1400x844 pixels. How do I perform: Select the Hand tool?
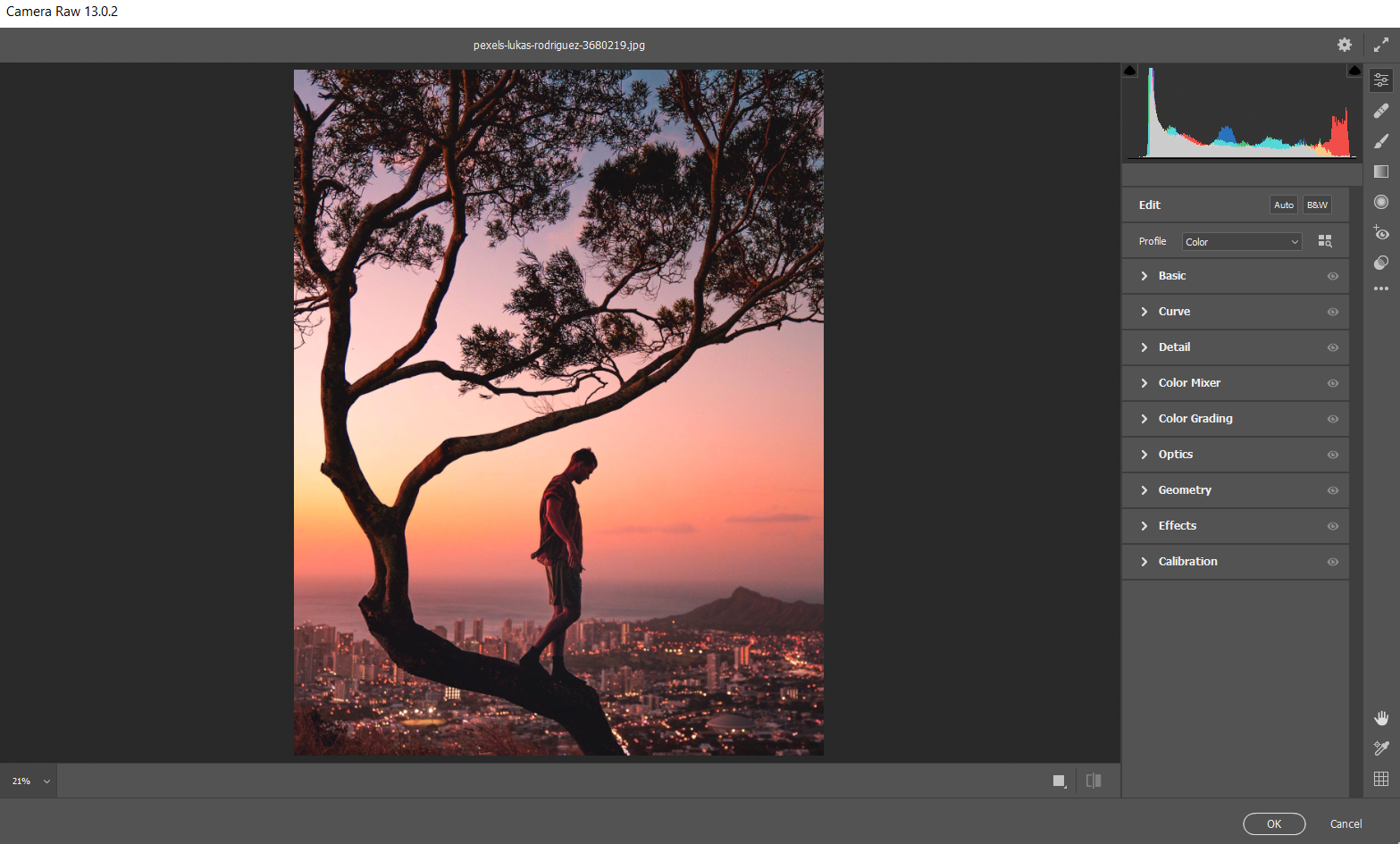[x=1380, y=717]
